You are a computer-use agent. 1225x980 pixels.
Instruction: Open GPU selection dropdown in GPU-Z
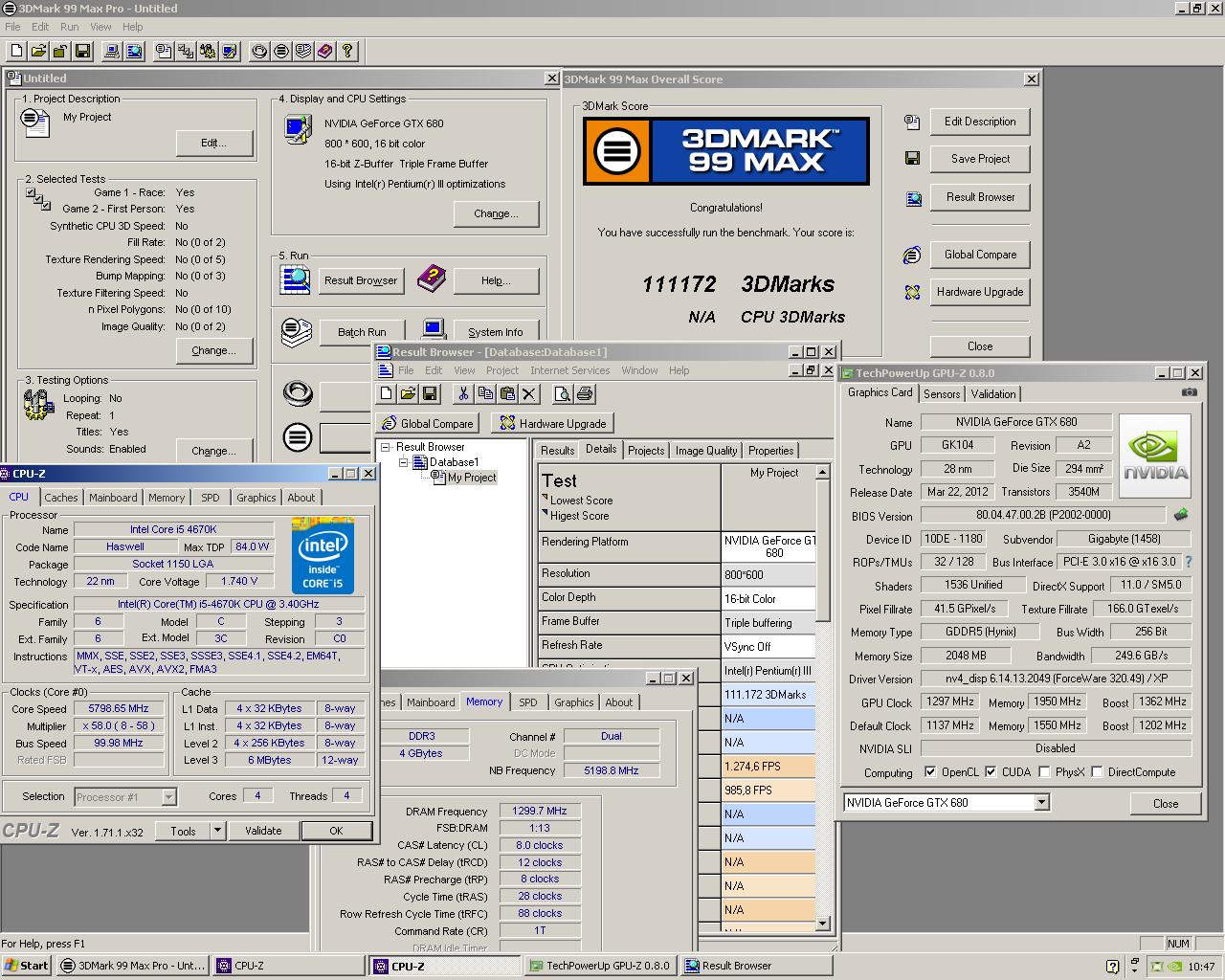[1041, 802]
